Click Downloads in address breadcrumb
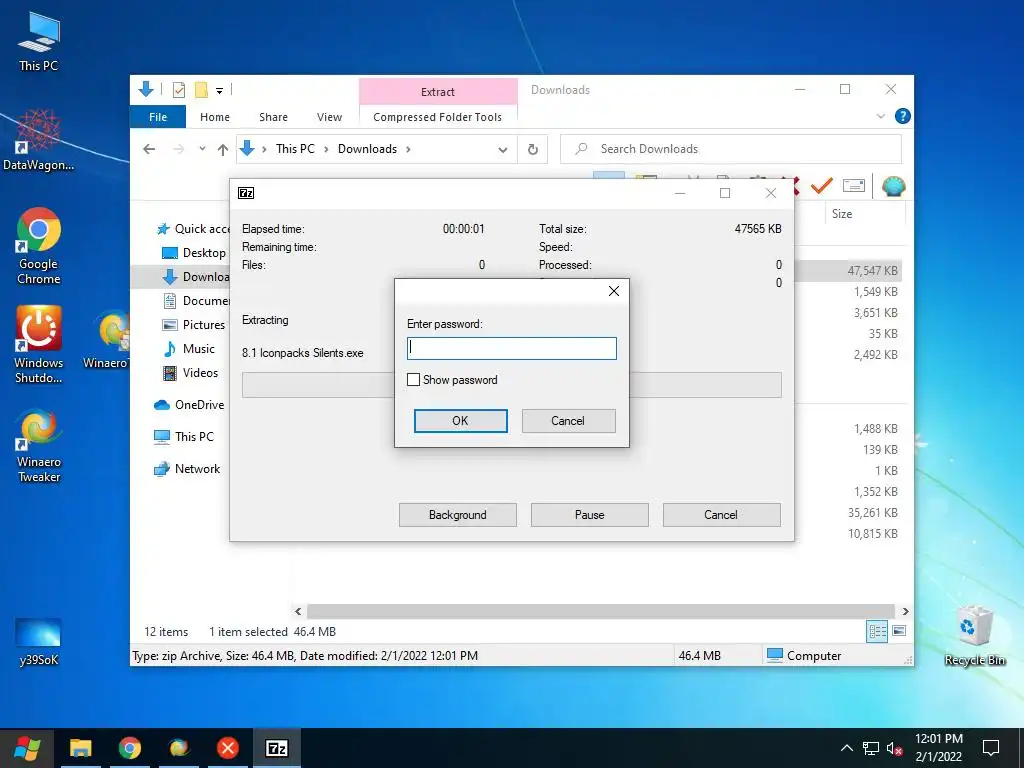The height and width of the screenshot is (768, 1024). [367, 149]
